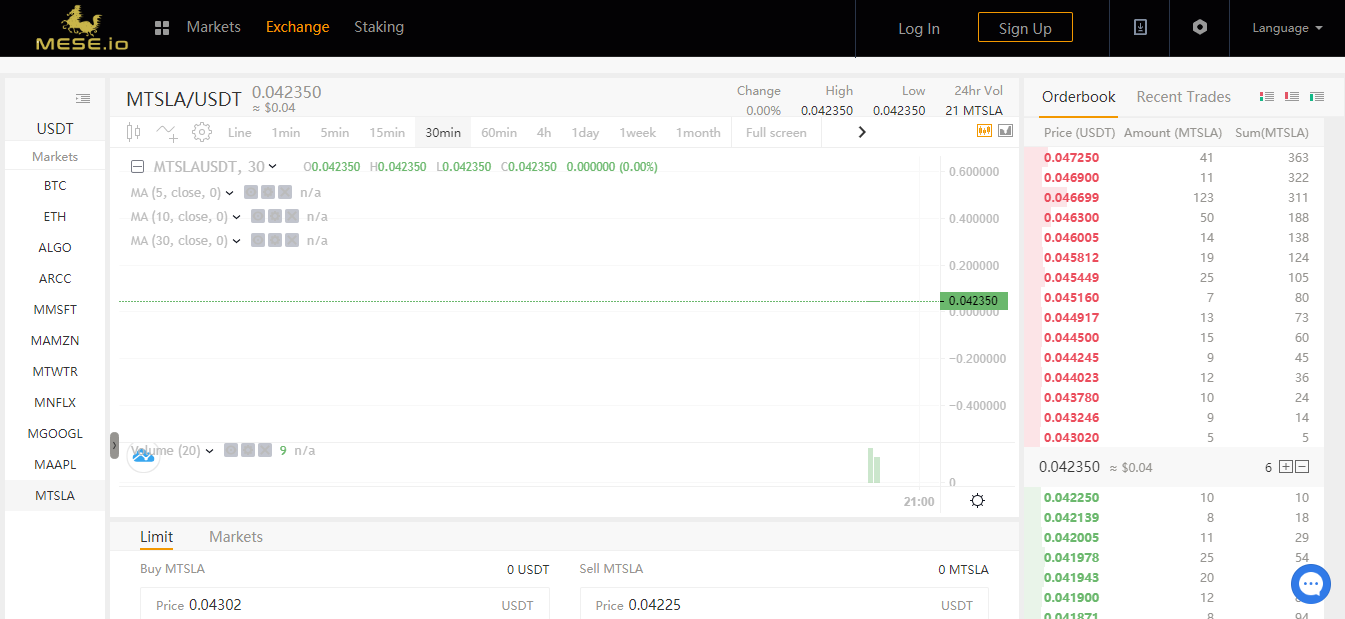Open the Language dropdown
Screen dimensions: 1345x619
tap(1287, 28)
